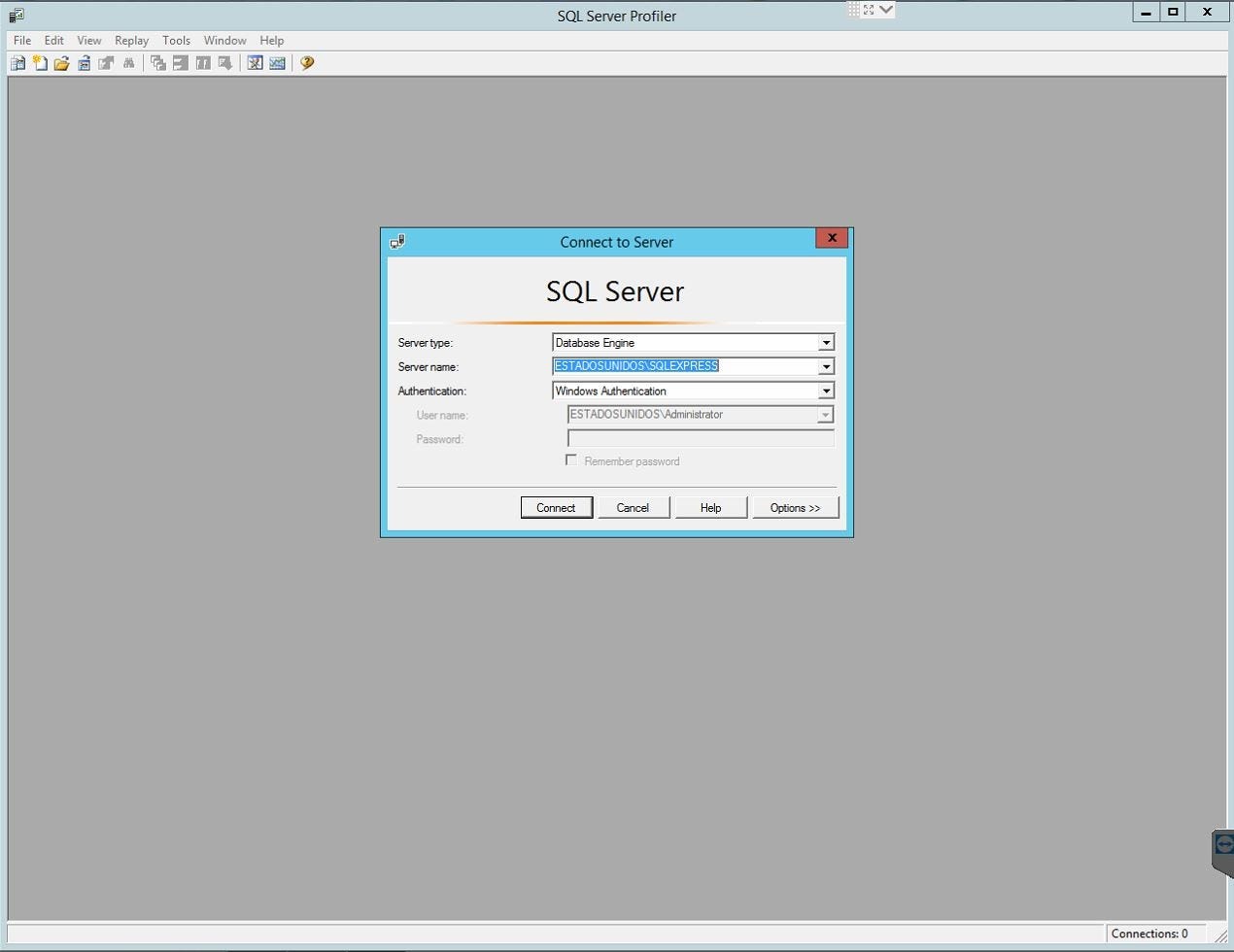Click Connections: 0 in status bar
The image size is (1234, 952).
click(x=1149, y=934)
